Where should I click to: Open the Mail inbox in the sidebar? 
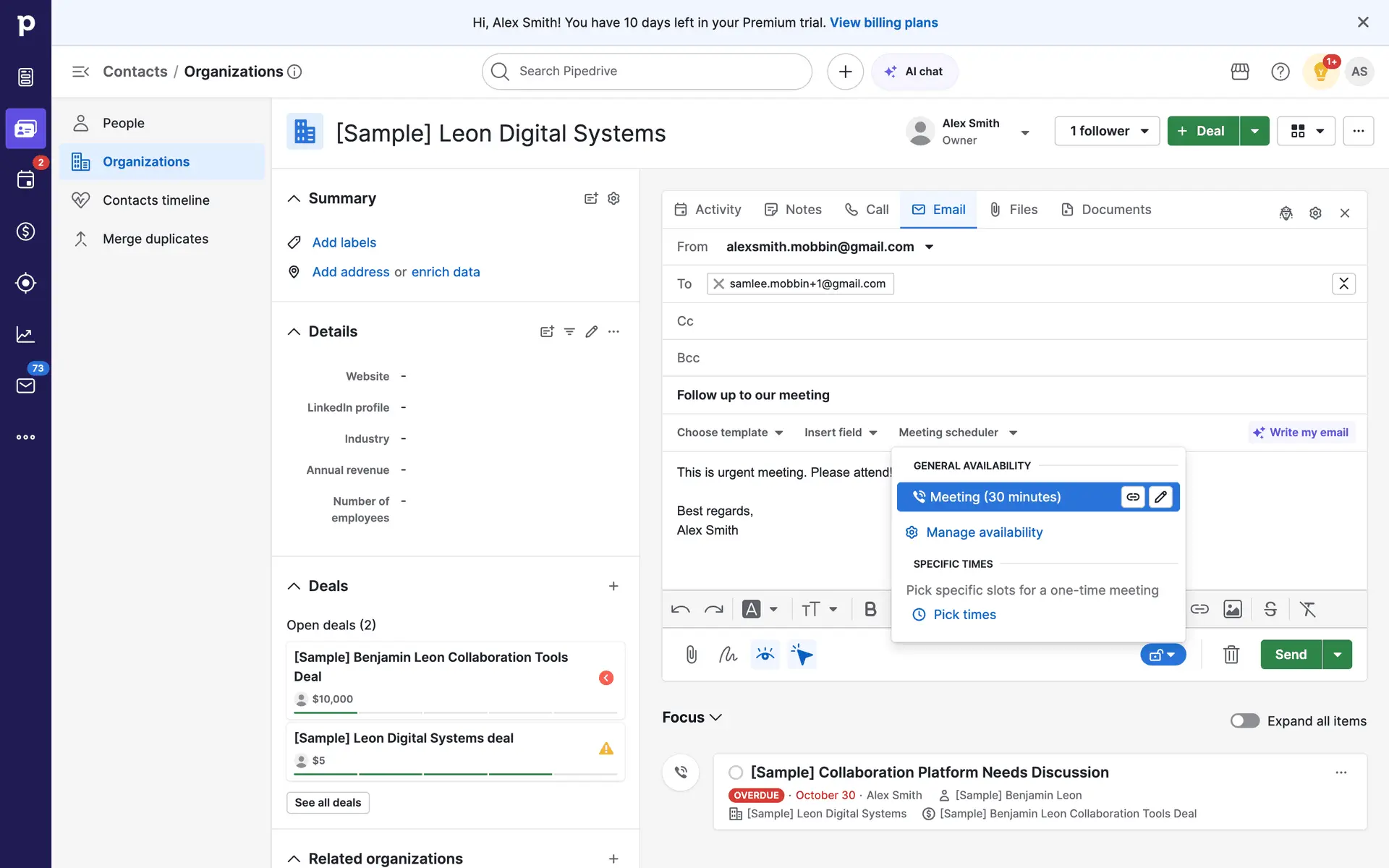(x=25, y=386)
